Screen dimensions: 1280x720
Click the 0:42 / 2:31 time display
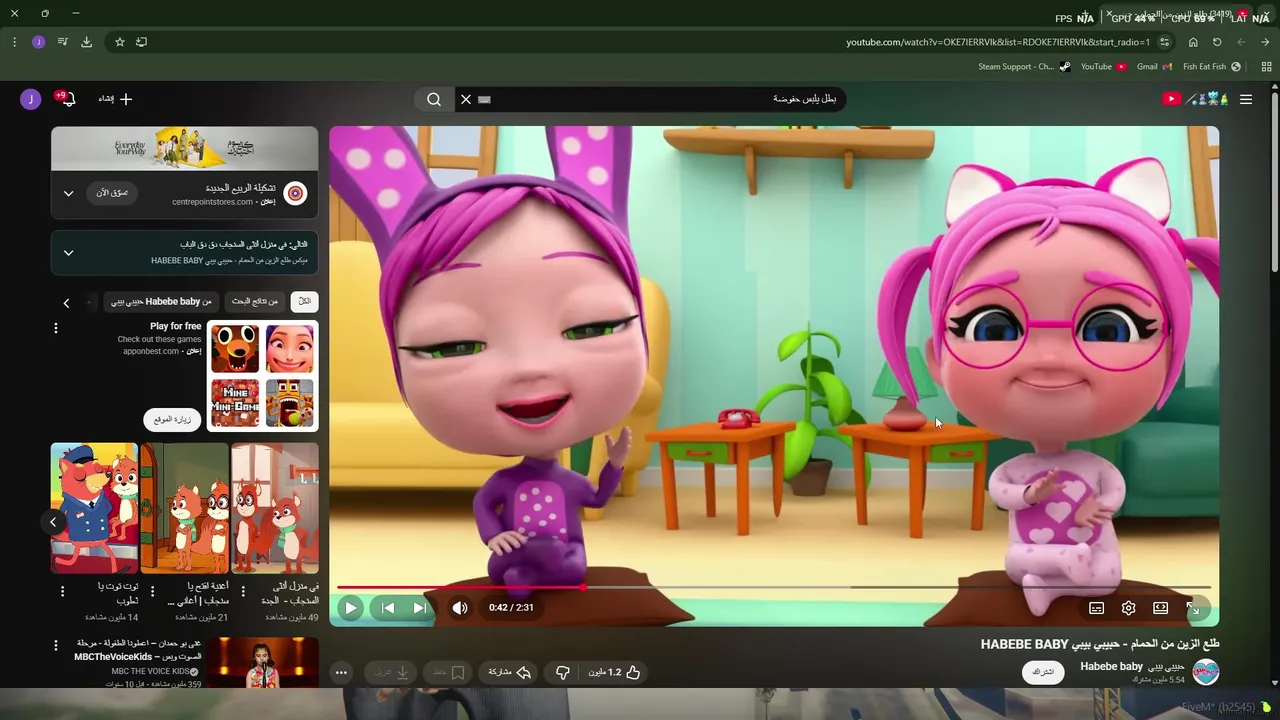point(511,607)
